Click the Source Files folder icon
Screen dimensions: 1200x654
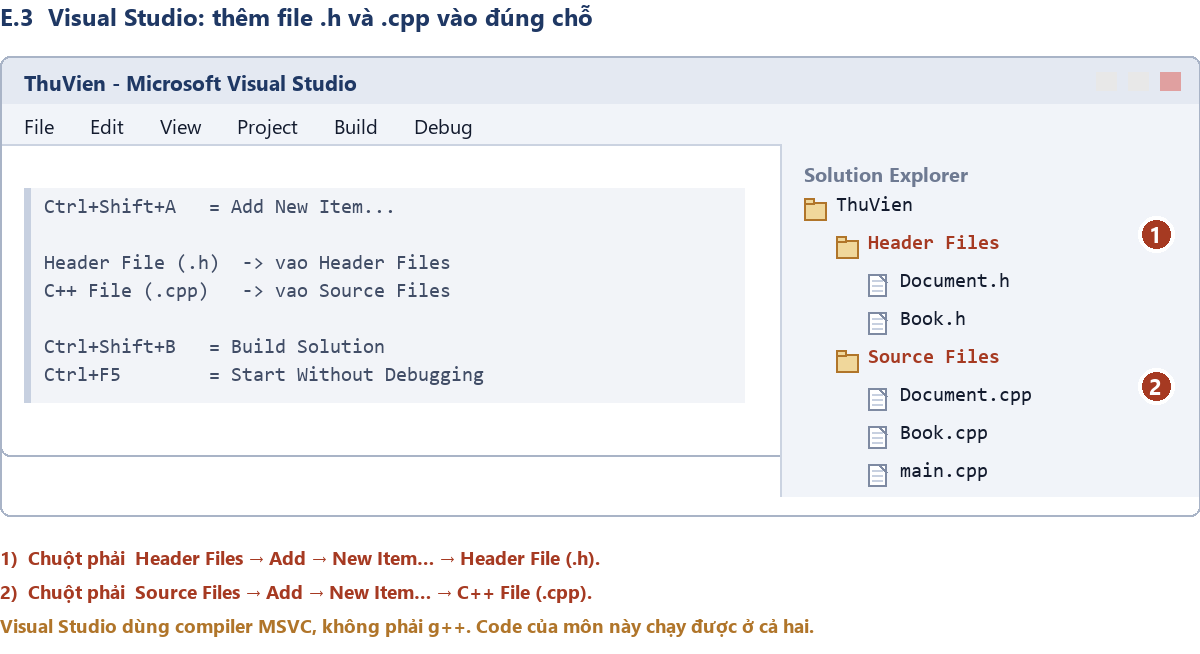(x=848, y=361)
